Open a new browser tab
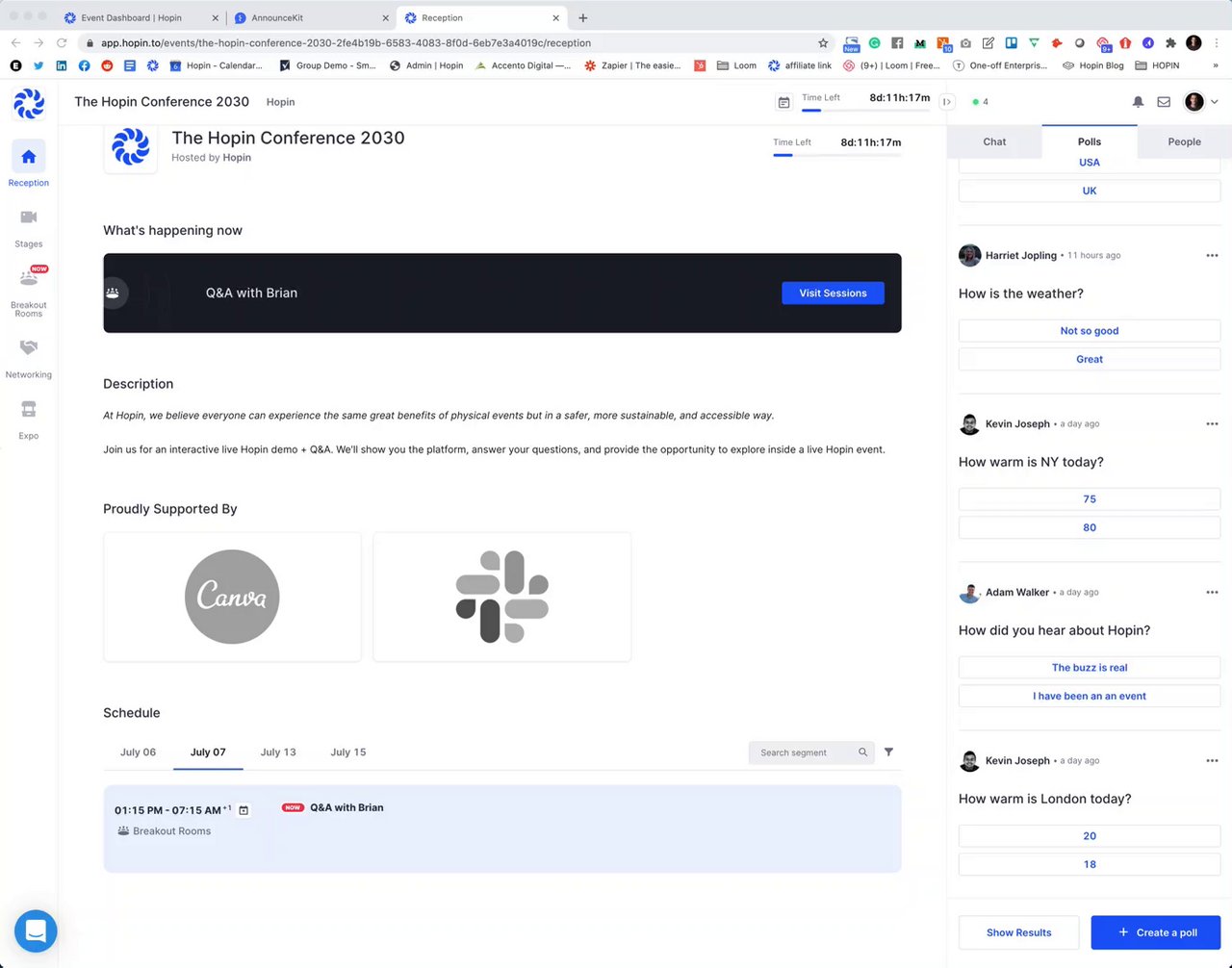The image size is (1232, 968). [582, 17]
